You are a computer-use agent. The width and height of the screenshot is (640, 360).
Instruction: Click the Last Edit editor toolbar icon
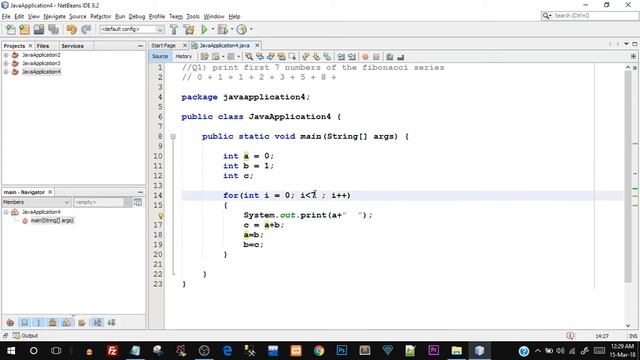[x=204, y=57]
